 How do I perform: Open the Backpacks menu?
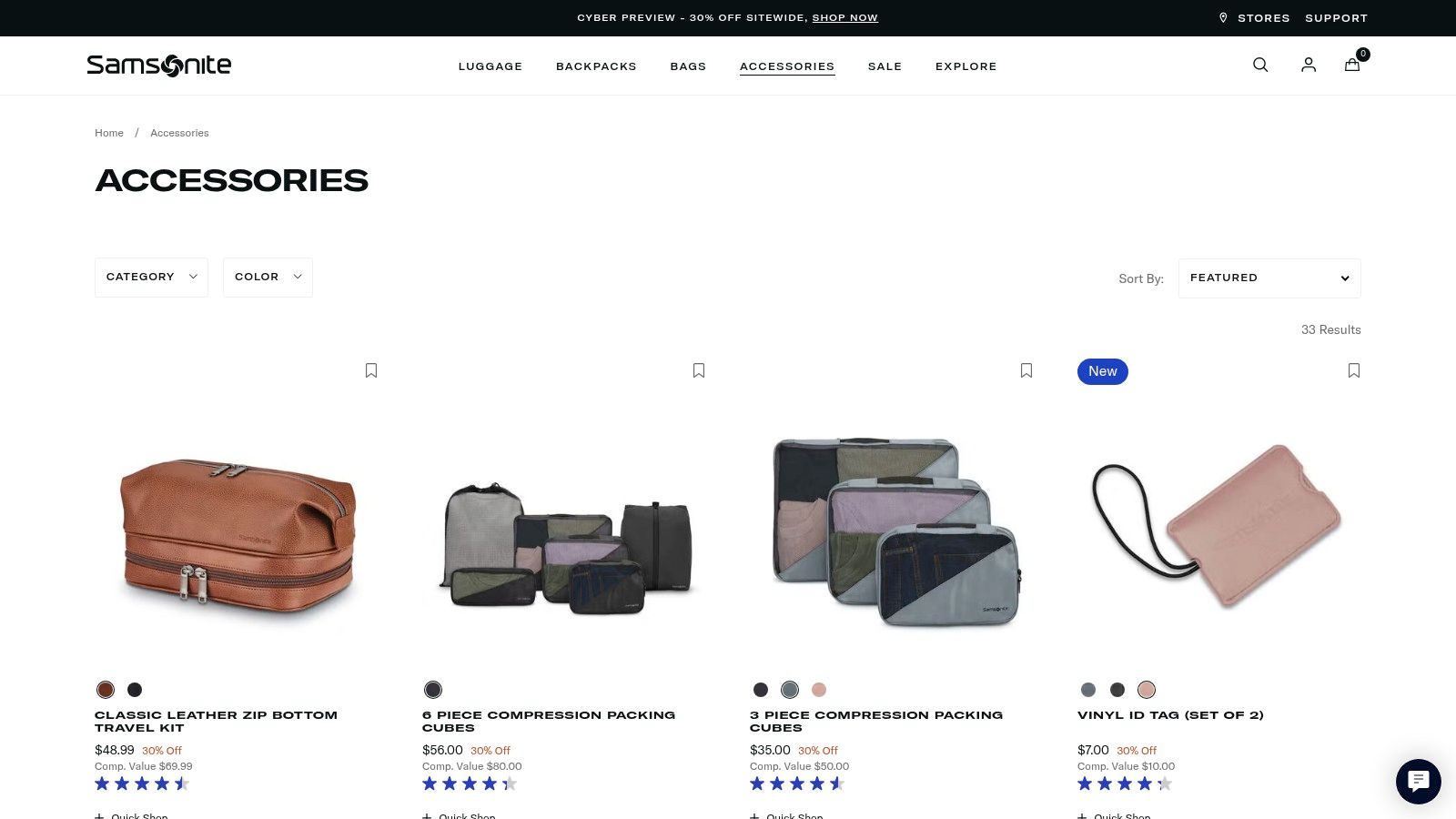(x=596, y=66)
